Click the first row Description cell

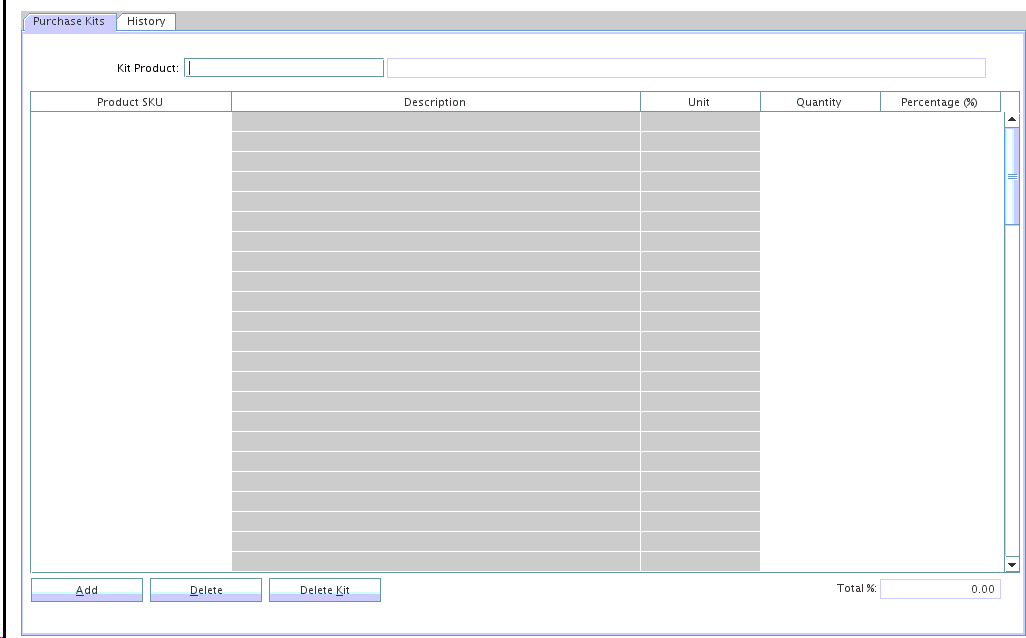point(435,122)
